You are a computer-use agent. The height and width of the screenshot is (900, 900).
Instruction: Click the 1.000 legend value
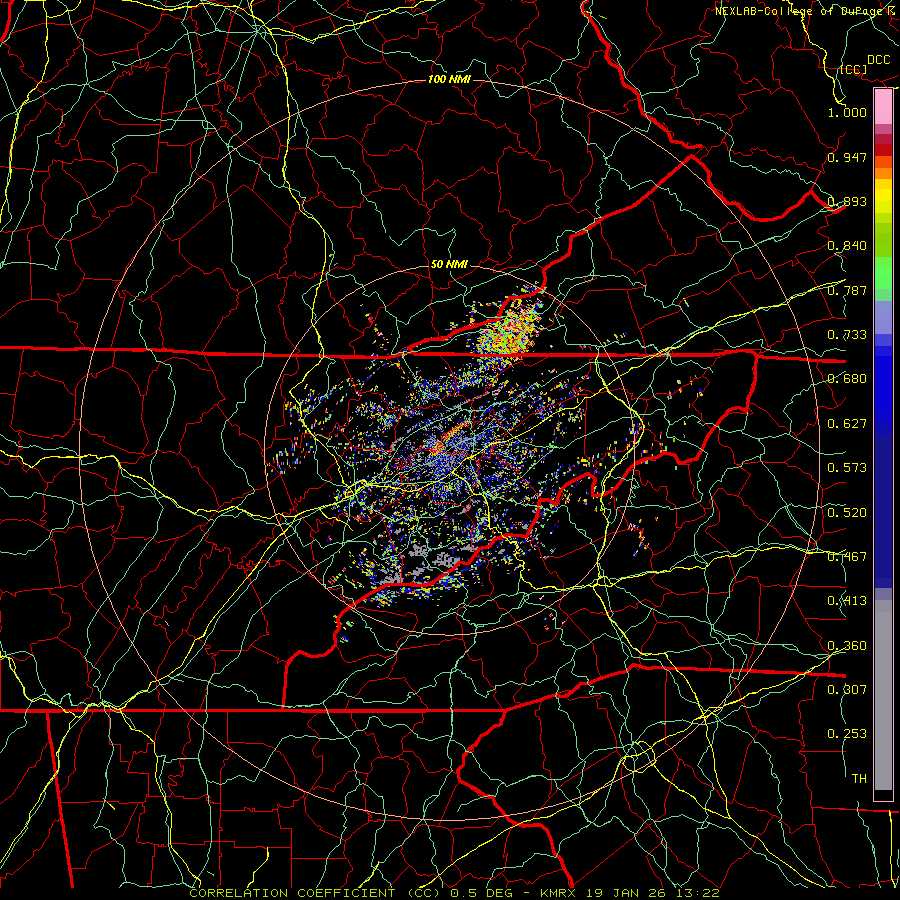click(x=847, y=112)
